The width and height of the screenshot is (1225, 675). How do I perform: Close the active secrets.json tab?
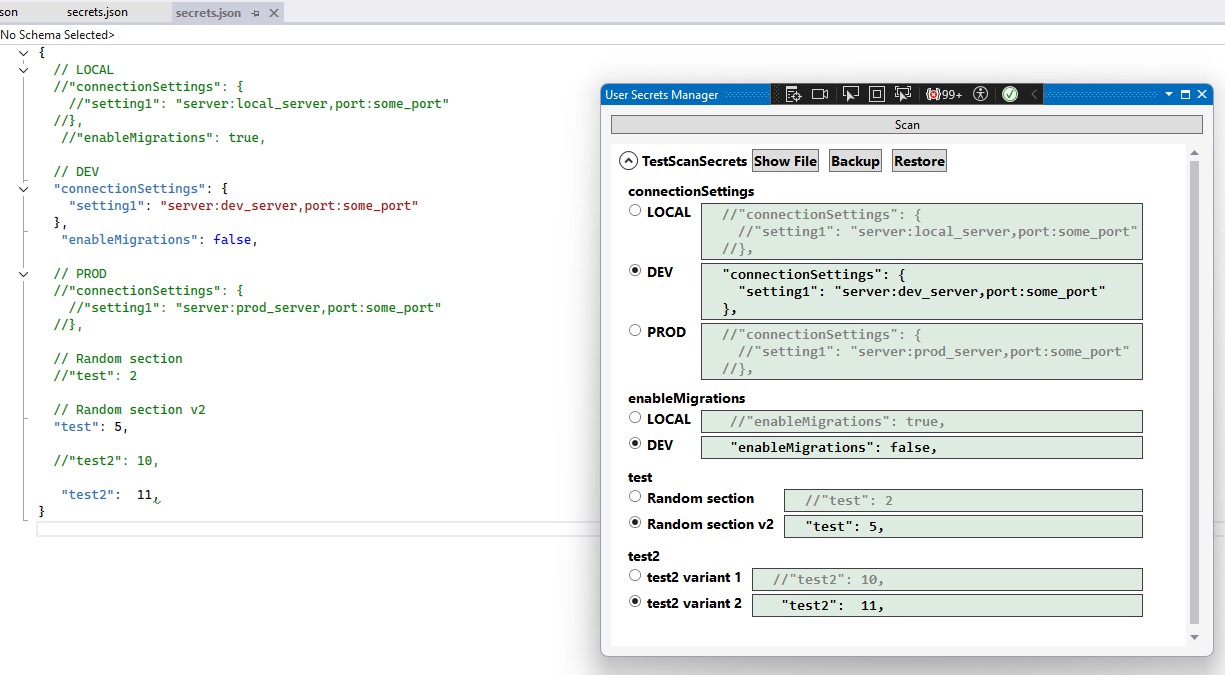pos(274,13)
